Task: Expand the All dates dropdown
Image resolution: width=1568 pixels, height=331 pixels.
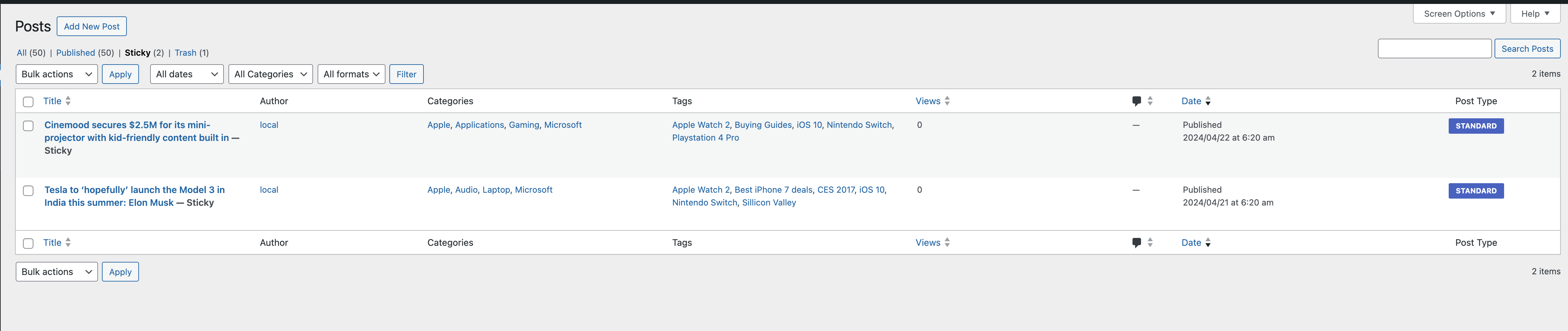Action: point(186,74)
